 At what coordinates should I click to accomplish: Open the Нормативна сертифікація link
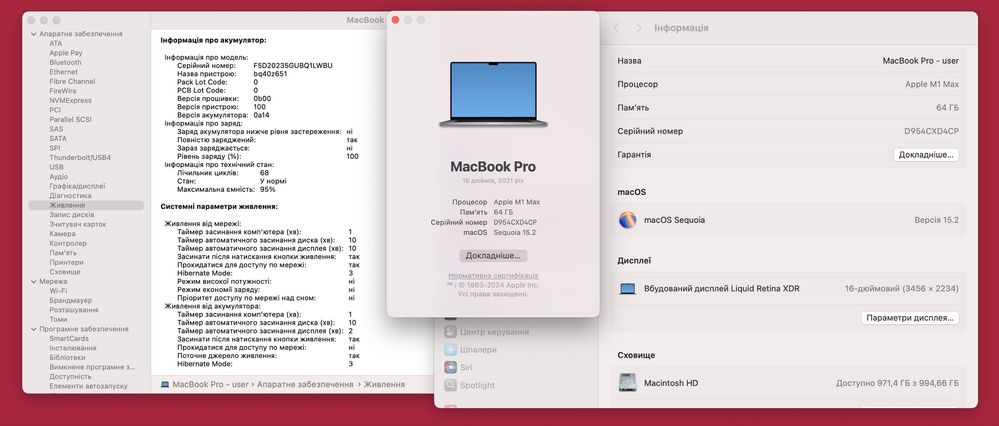pyautogui.click(x=493, y=276)
